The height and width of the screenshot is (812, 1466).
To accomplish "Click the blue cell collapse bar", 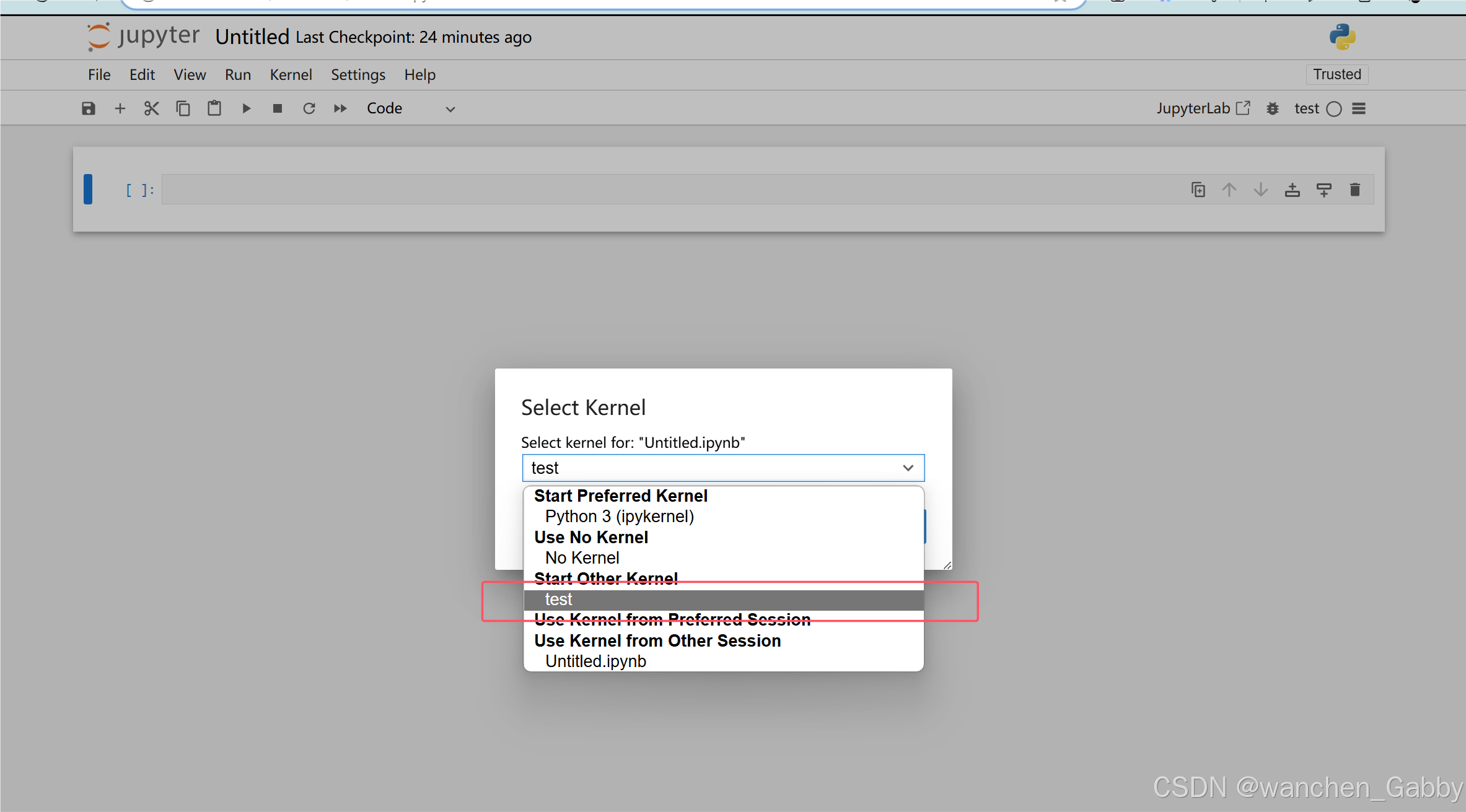I will tap(88, 190).
